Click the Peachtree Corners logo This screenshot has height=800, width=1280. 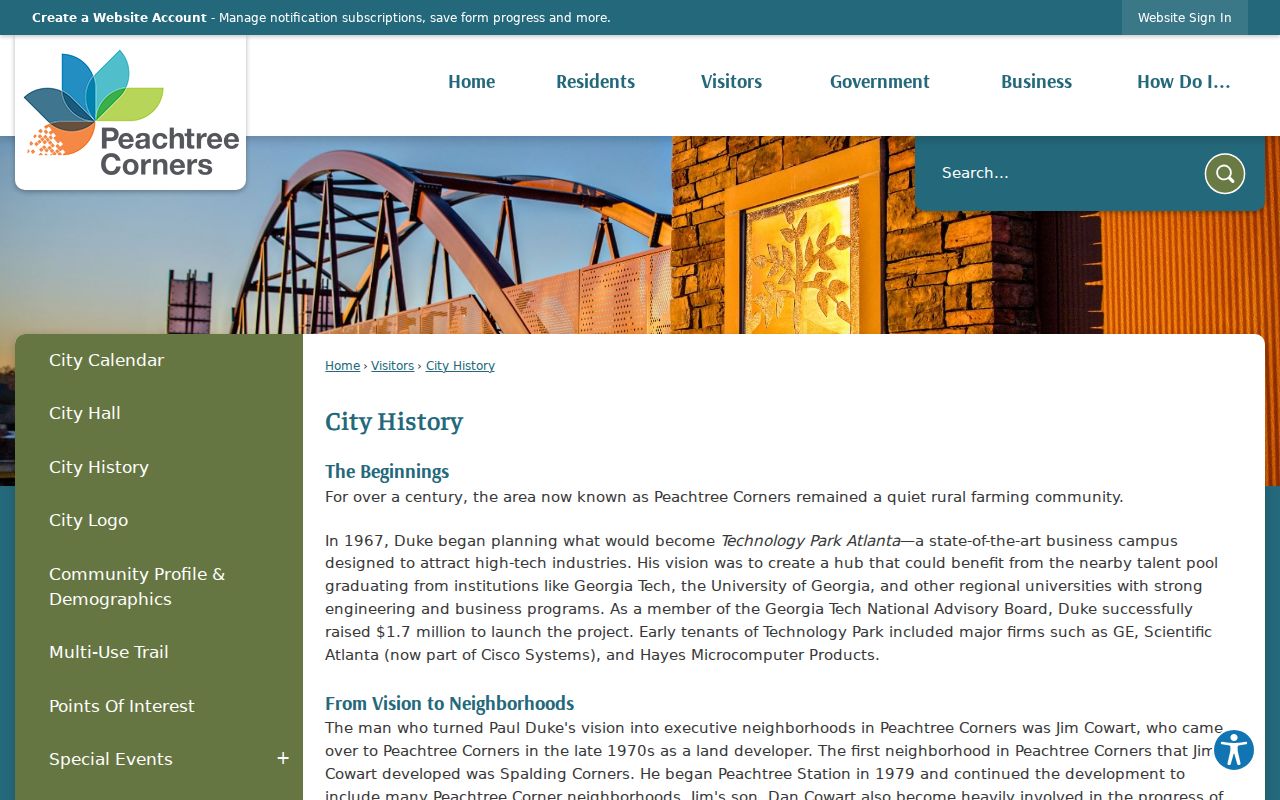(131, 114)
